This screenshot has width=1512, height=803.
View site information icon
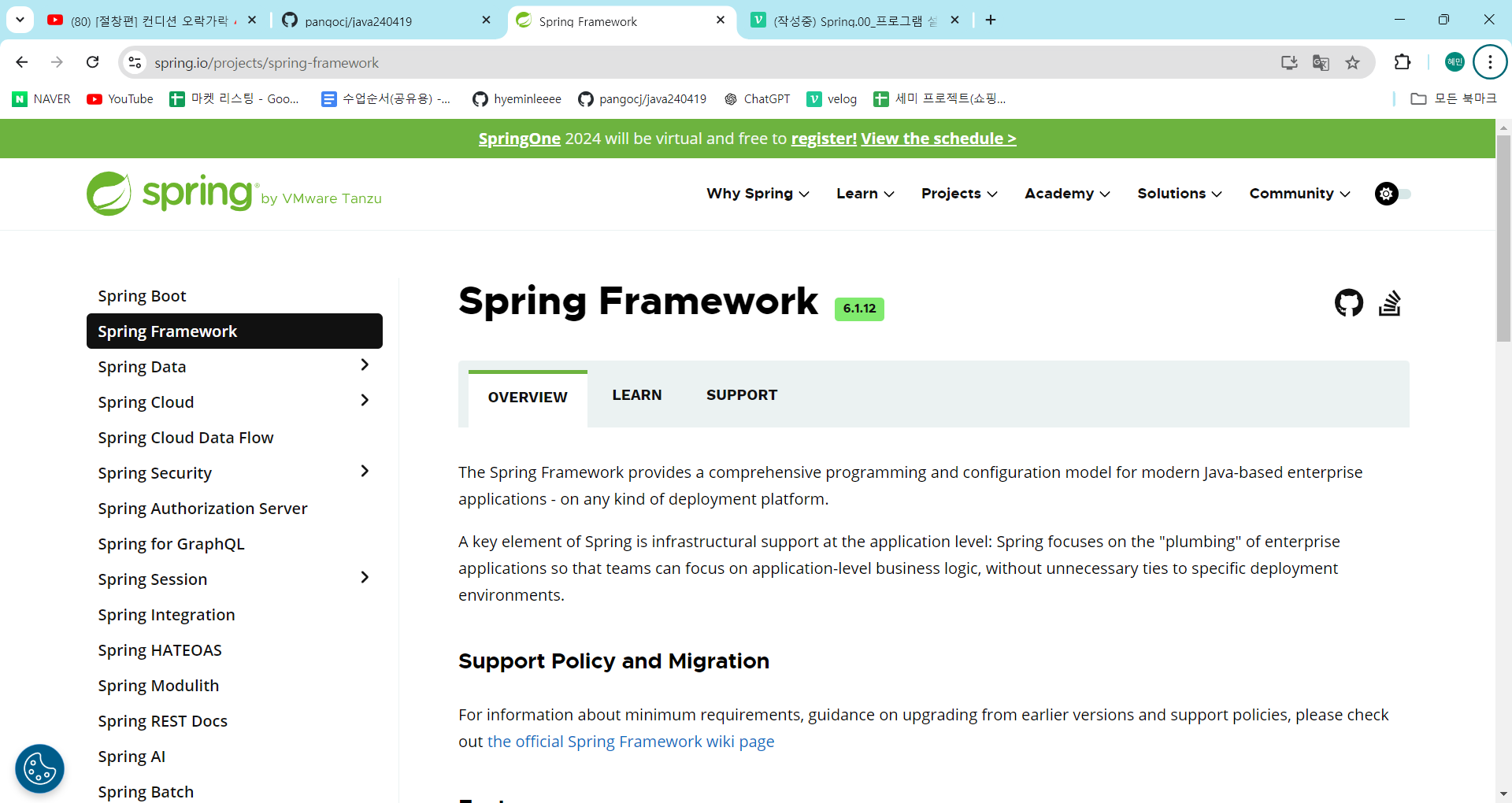pyautogui.click(x=135, y=62)
